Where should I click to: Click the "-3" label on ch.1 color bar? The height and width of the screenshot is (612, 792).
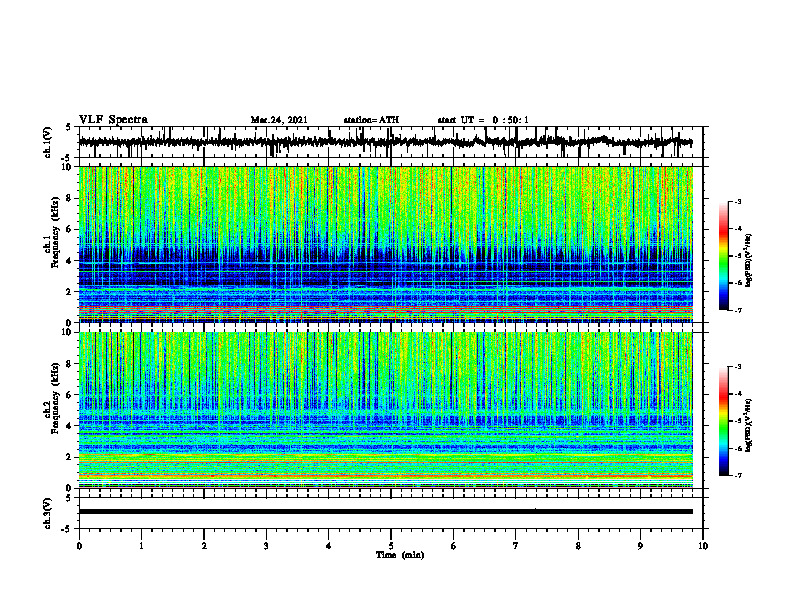pyautogui.click(x=738, y=201)
